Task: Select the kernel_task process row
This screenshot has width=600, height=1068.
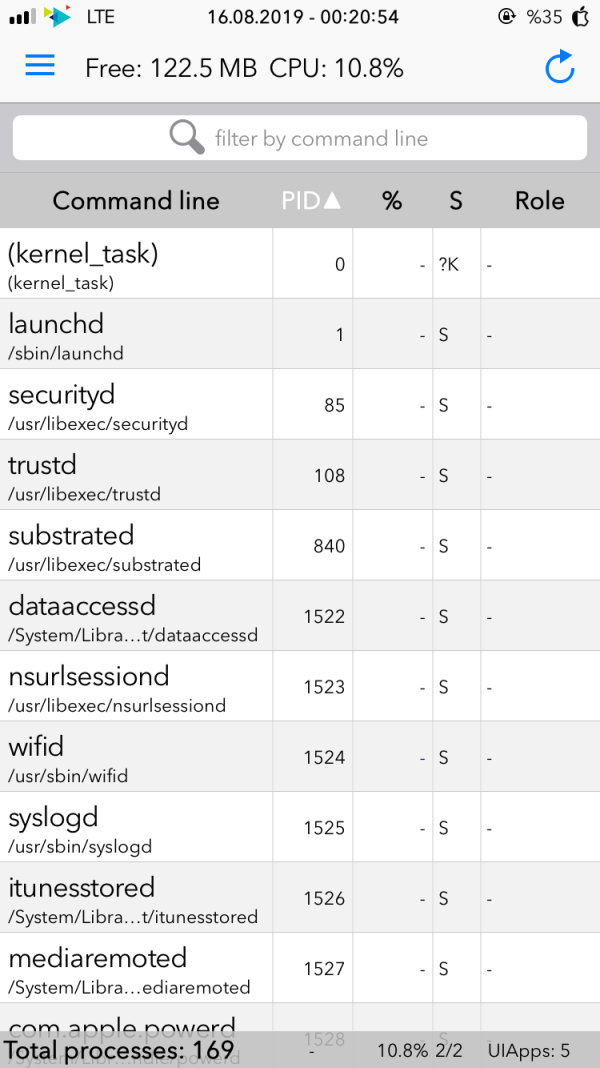Action: coord(136,264)
